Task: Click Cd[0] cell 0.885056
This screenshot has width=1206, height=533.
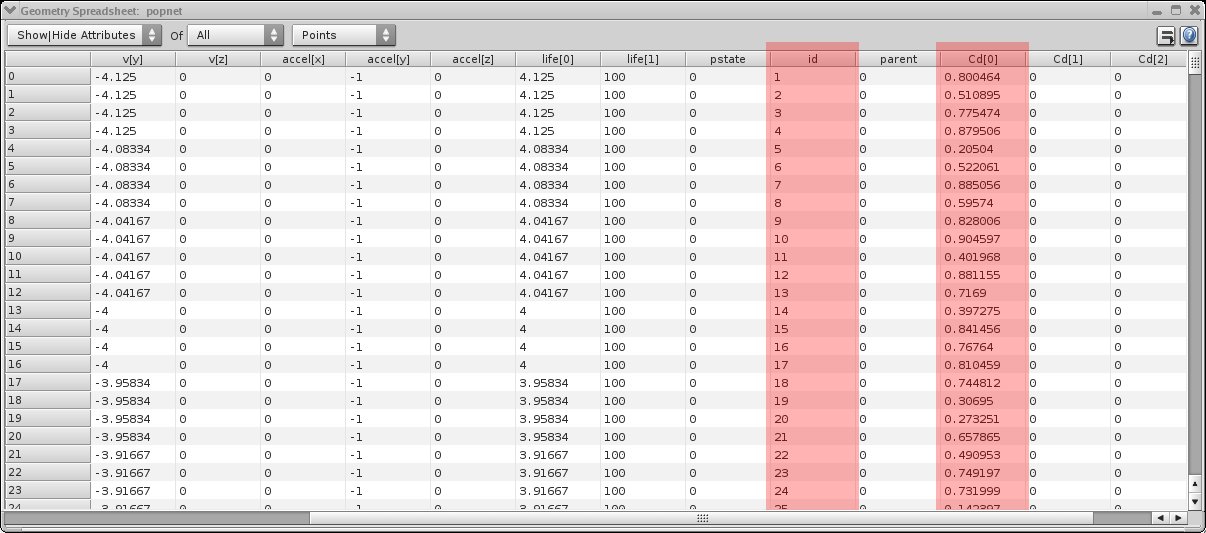Action: pyautogui.click(x=983, y=184)
